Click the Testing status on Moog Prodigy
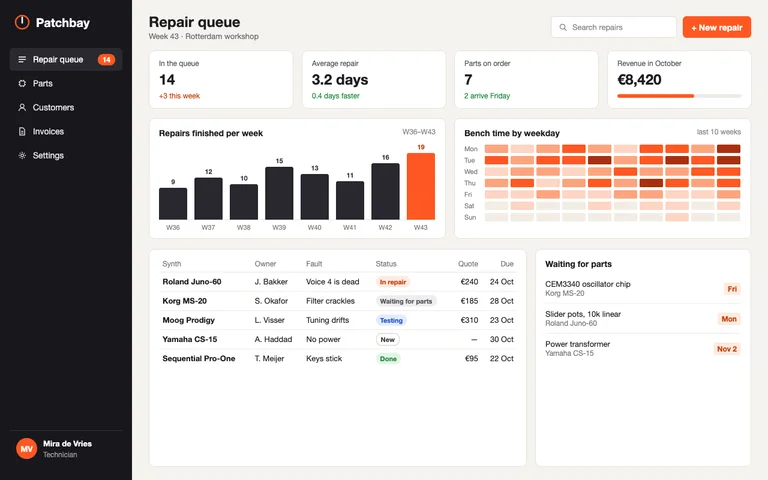This screenshot has height=480, width=768. [x=391, y=320]
